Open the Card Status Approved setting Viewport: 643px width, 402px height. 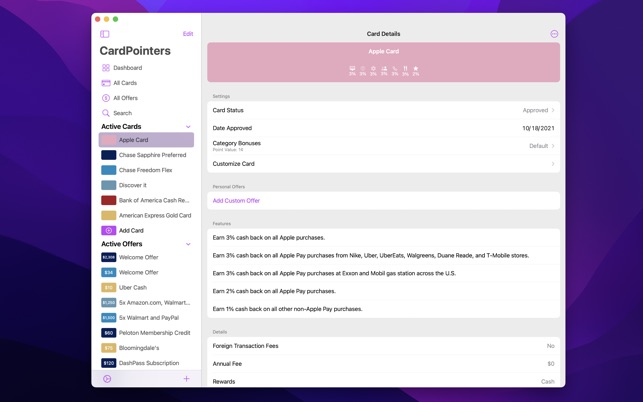[383, 110]
